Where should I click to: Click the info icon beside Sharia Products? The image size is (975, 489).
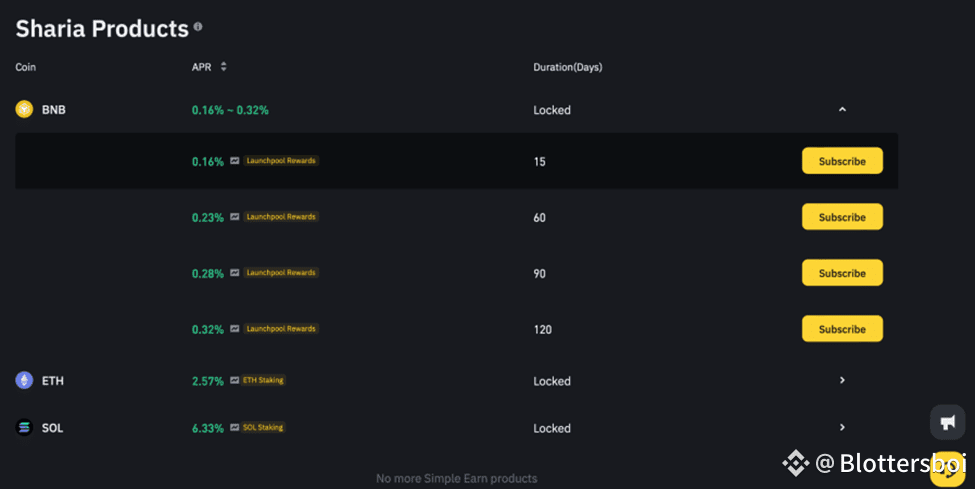coord(198,27)
